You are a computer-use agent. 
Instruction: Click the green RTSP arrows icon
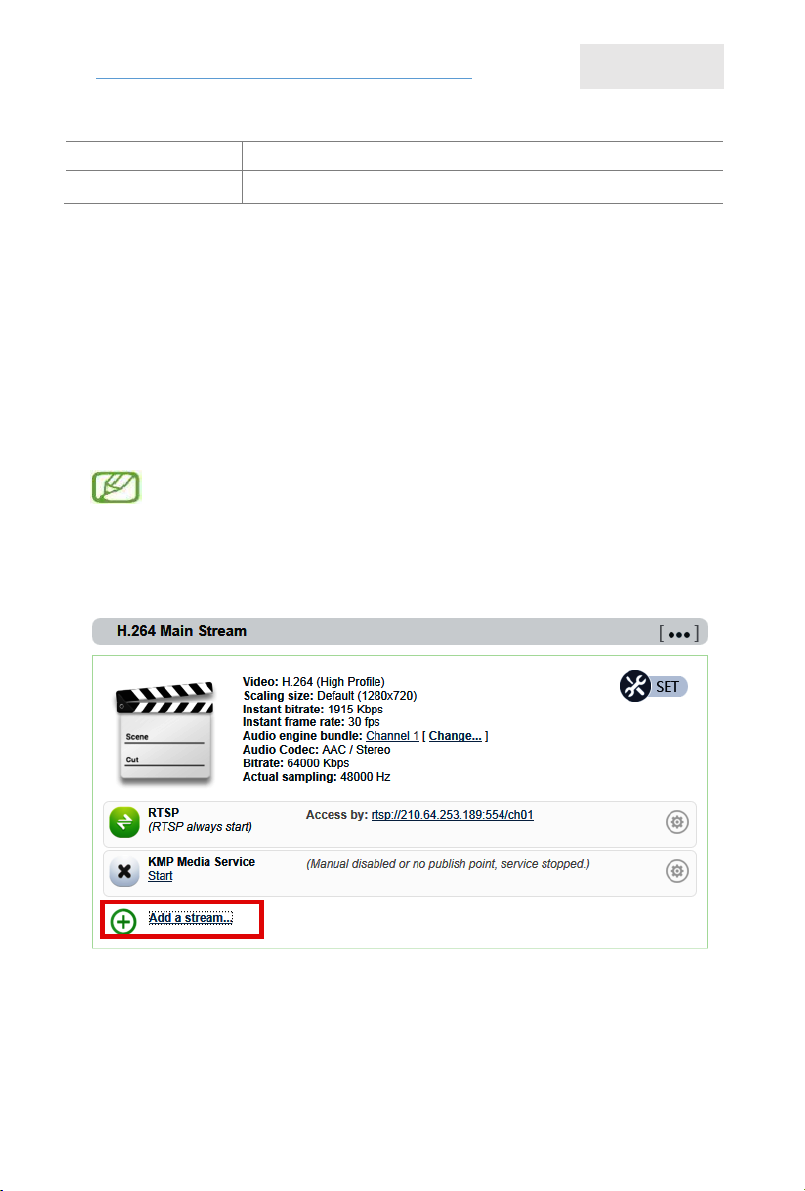tap(125, 822)
